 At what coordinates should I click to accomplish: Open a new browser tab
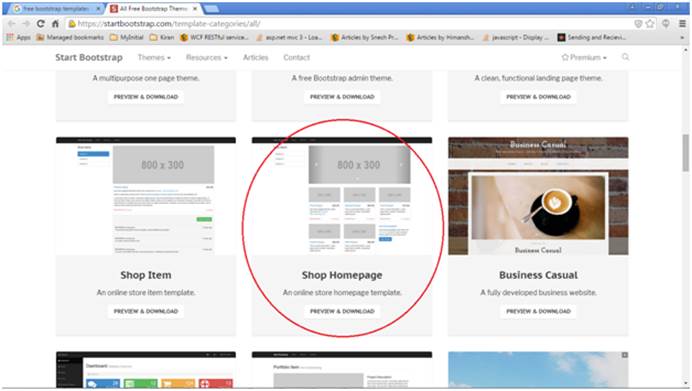[x=211, y=8]
